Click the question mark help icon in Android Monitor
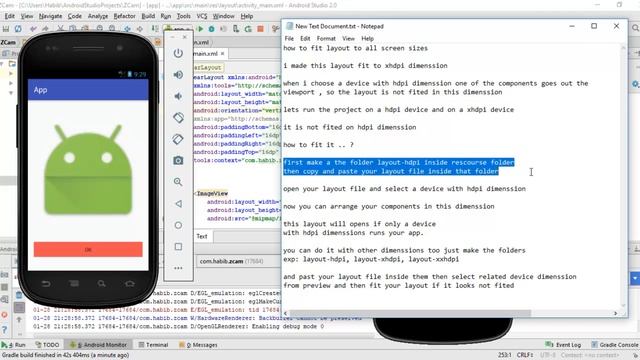The width and height of the screenshot is (640, 360). pos(4,329)
